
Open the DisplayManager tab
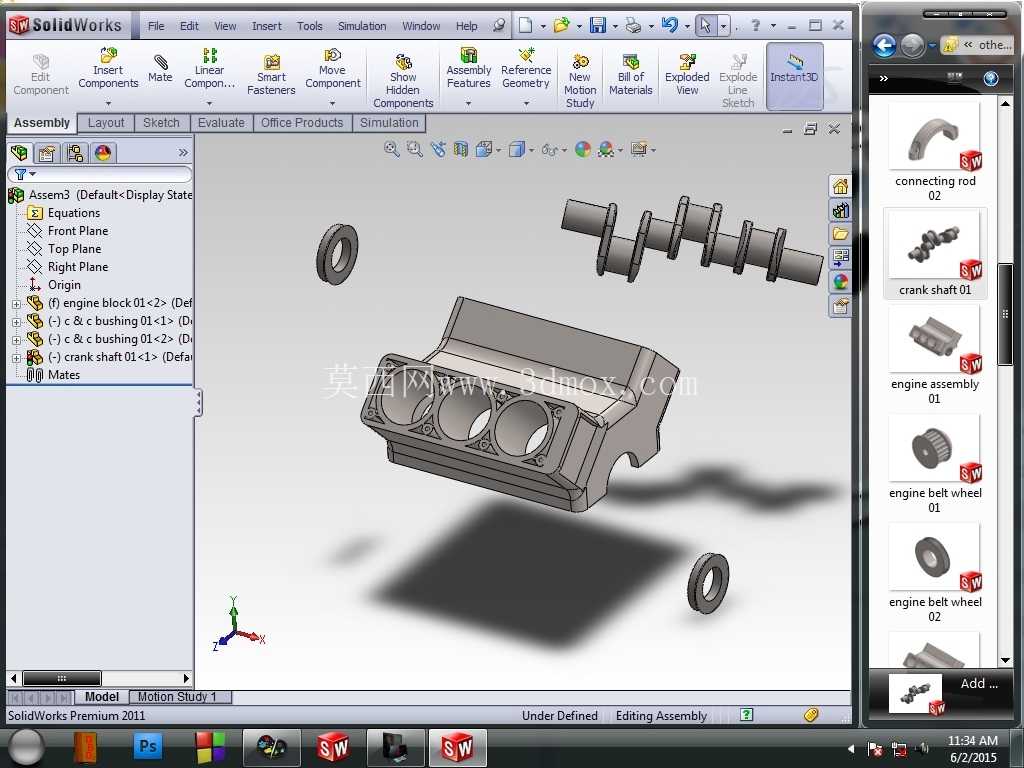pyautogui.click(x=103, y=153)
